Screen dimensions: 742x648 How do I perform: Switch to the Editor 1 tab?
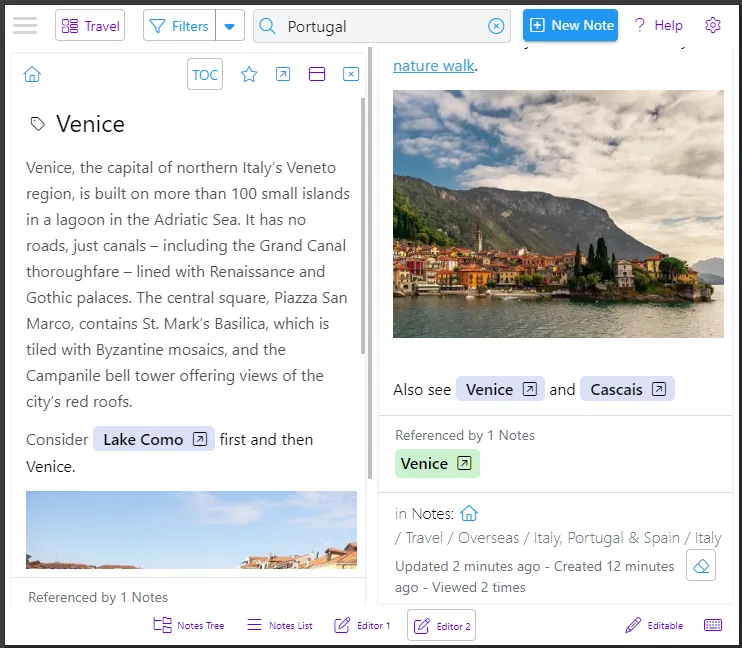coord(362,625)
